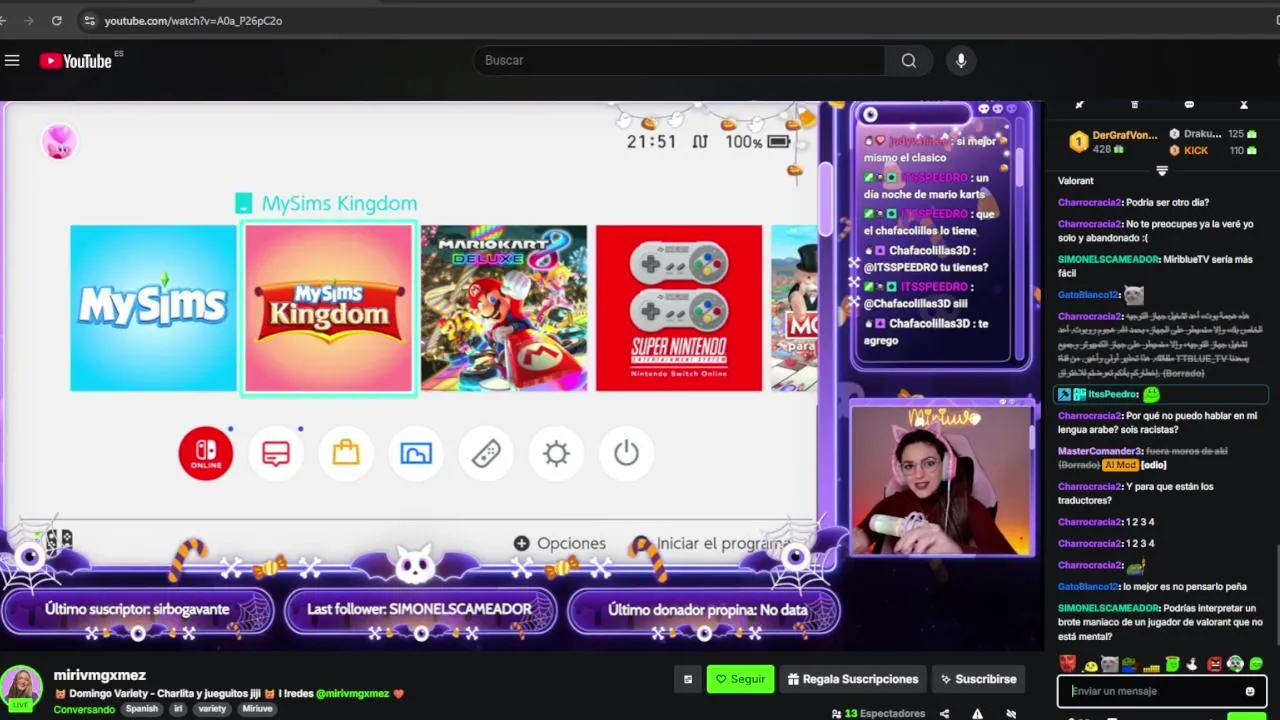Click the square icon left of Seguir
The height and width of the screenshot is (720, 1280).
click(x=687, y=679)
